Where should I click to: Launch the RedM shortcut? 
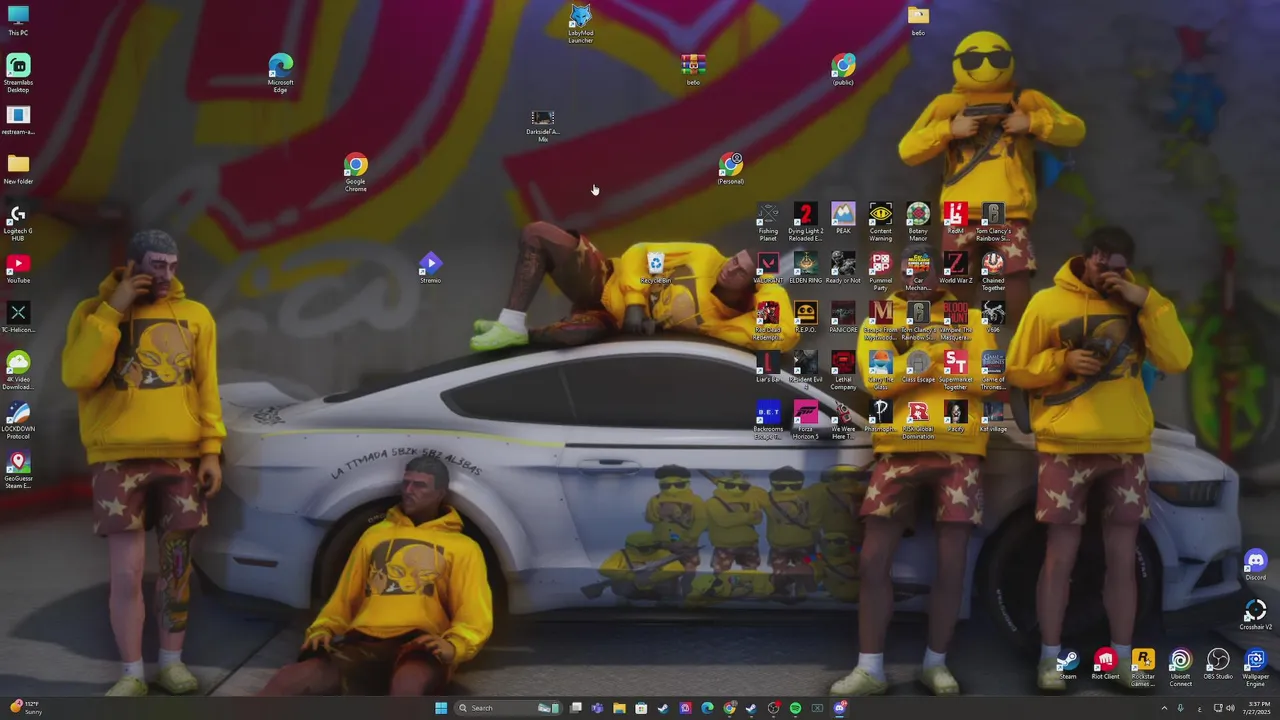click(x=955, y=219)
